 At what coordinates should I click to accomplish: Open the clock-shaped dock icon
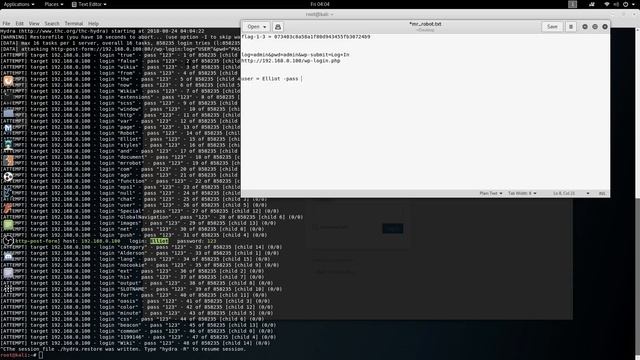point(8,241)
